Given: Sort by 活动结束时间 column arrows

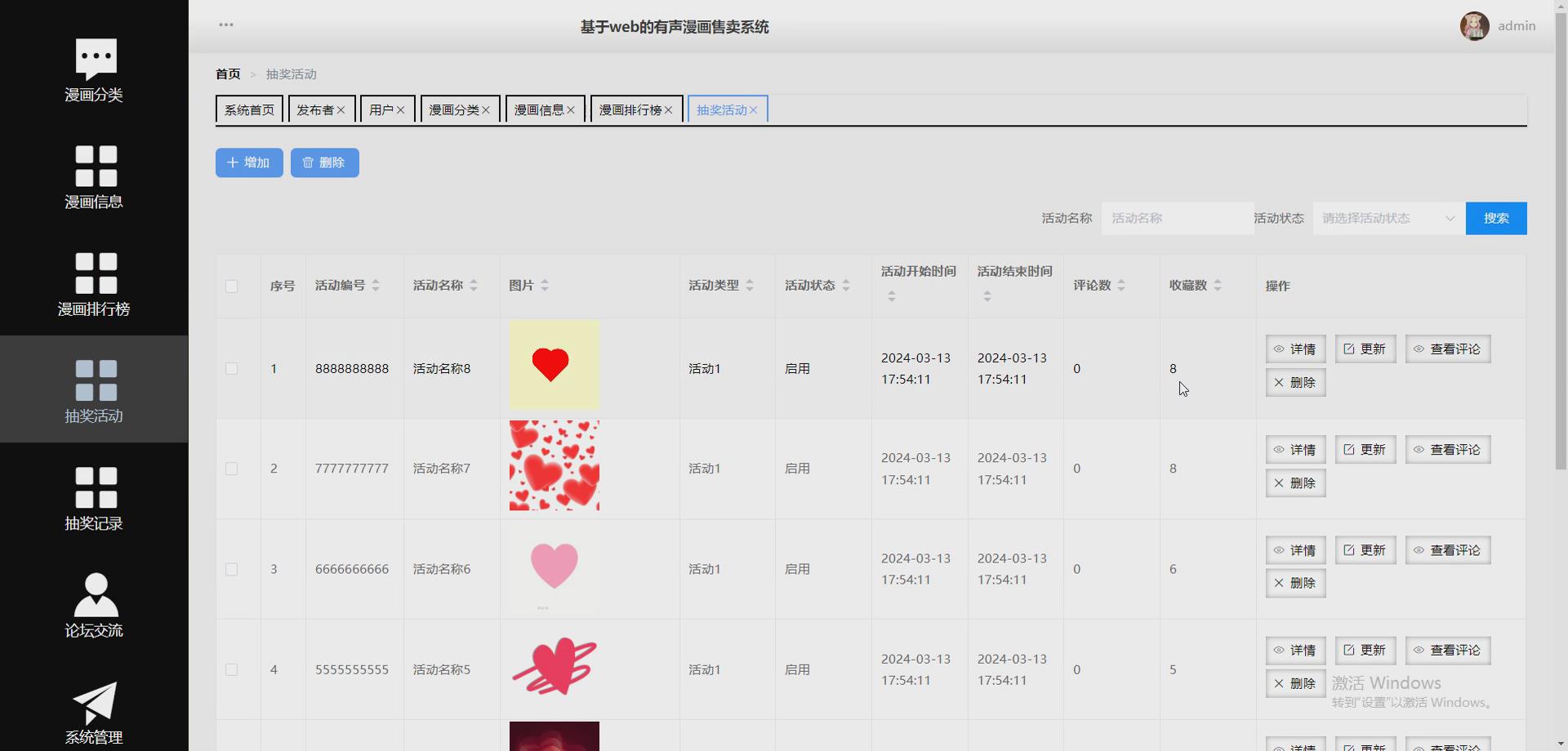Looking at the screenshot, I should click(x=987, y=296).
